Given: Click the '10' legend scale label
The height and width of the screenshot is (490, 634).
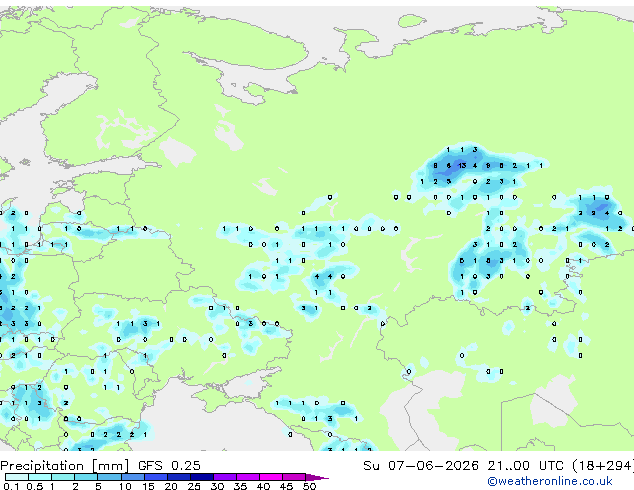Looking at the screenshot, I should [125, 486].
